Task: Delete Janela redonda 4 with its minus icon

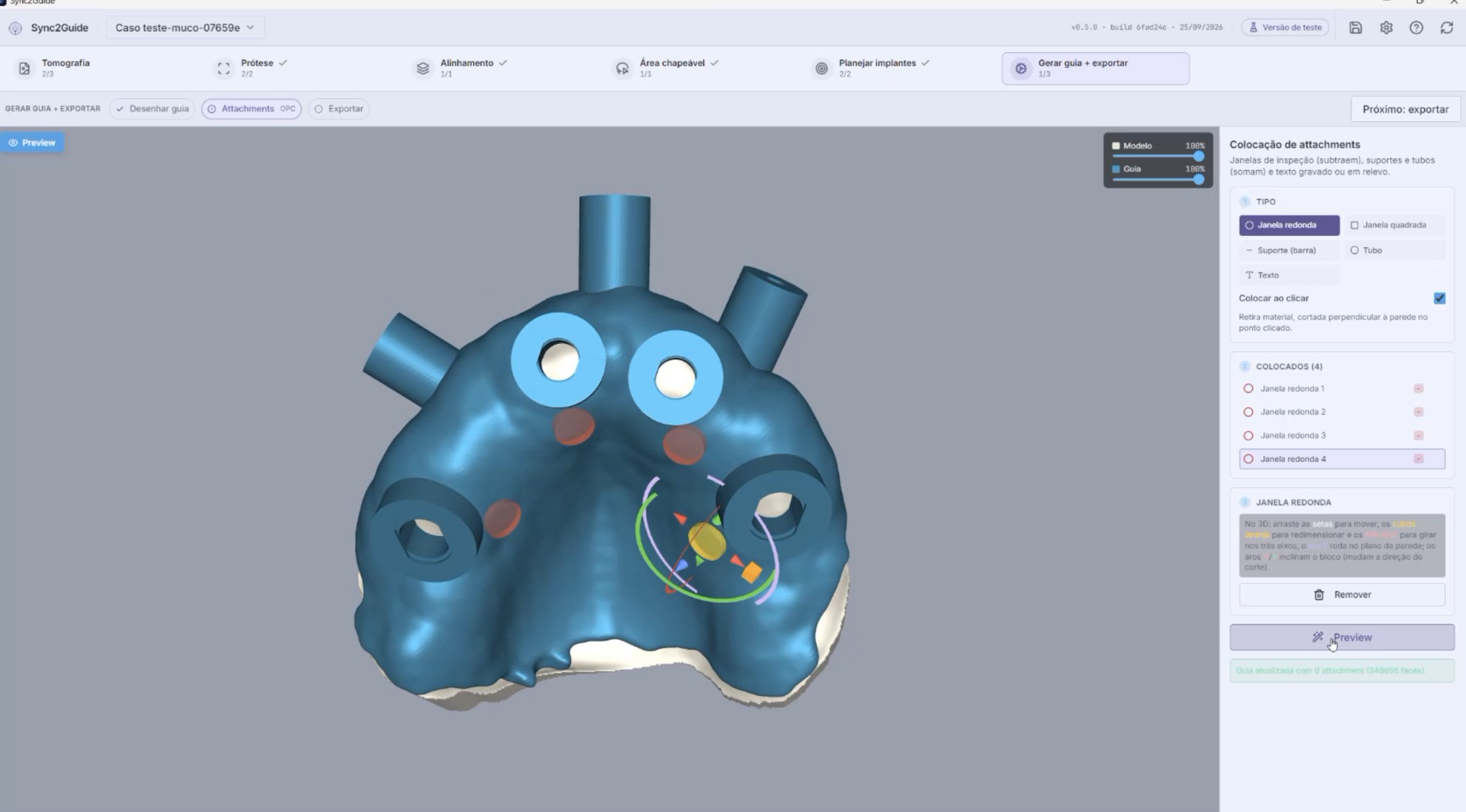Action: (x=1418, y=459)
